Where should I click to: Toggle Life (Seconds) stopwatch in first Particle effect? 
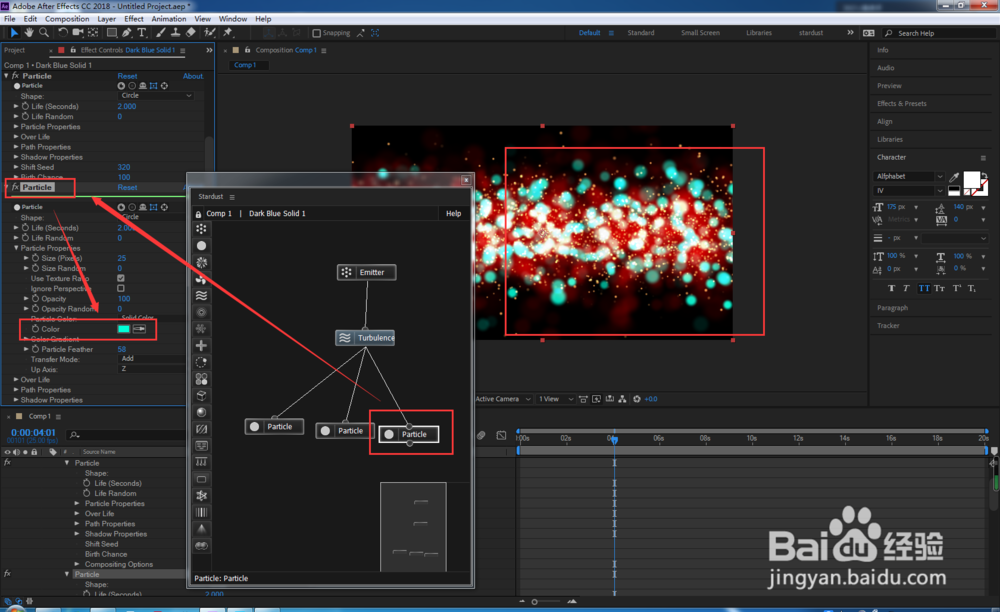26,106
